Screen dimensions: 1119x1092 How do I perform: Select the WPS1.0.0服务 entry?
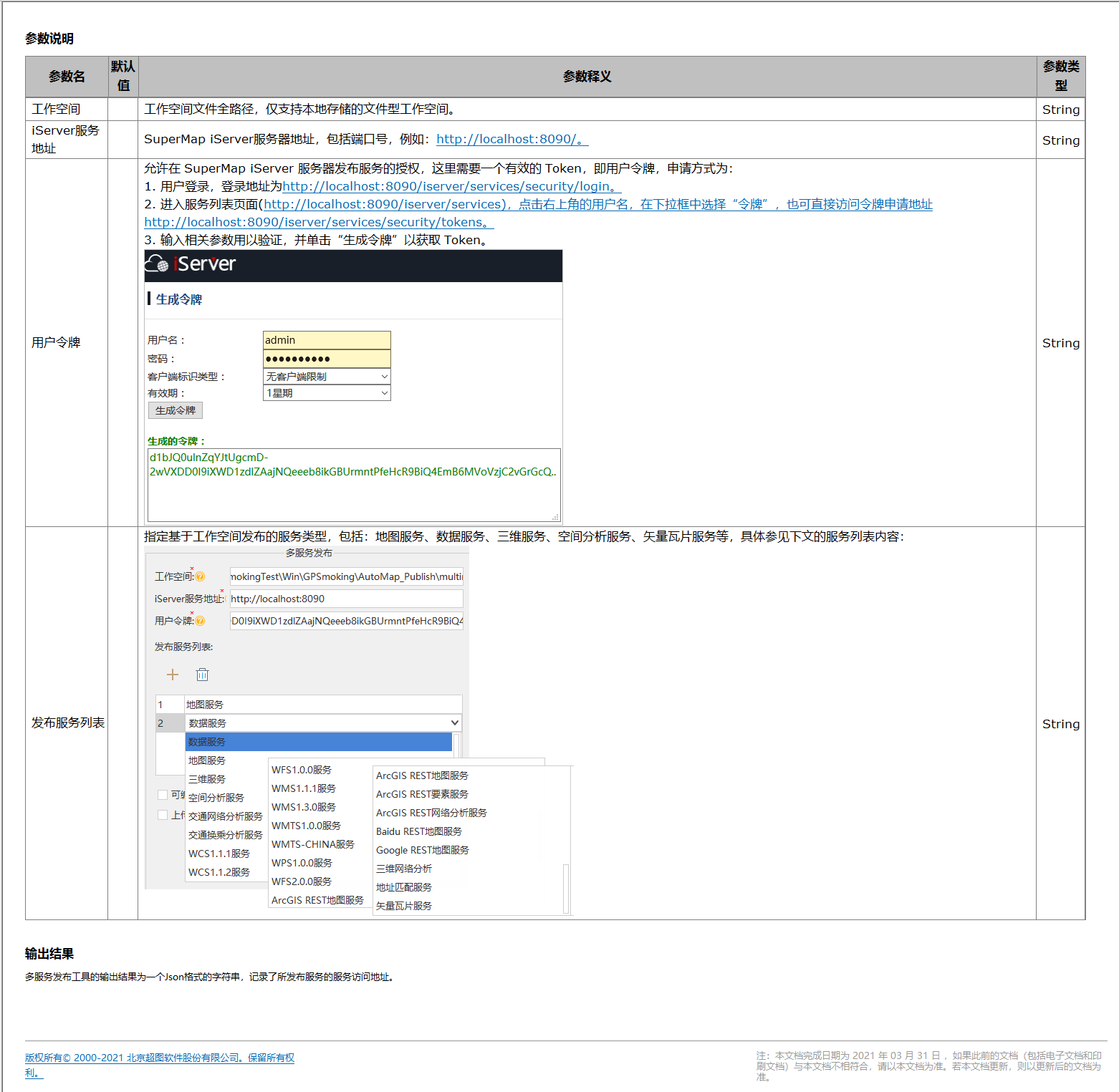click(302, 863)
